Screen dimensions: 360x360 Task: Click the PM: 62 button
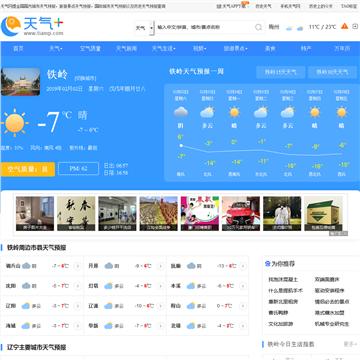coord(79,169)
